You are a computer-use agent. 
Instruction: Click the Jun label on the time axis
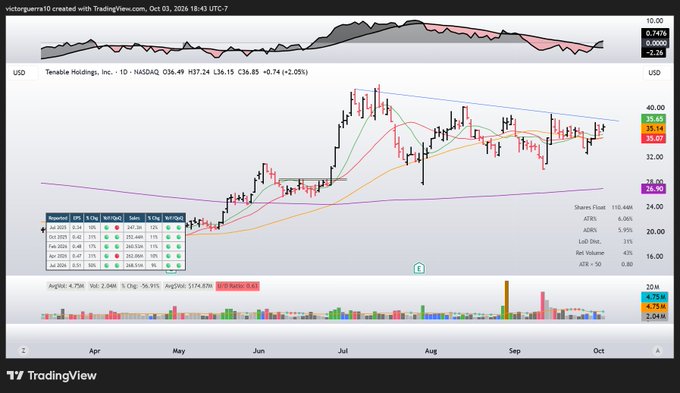(259, 350)
